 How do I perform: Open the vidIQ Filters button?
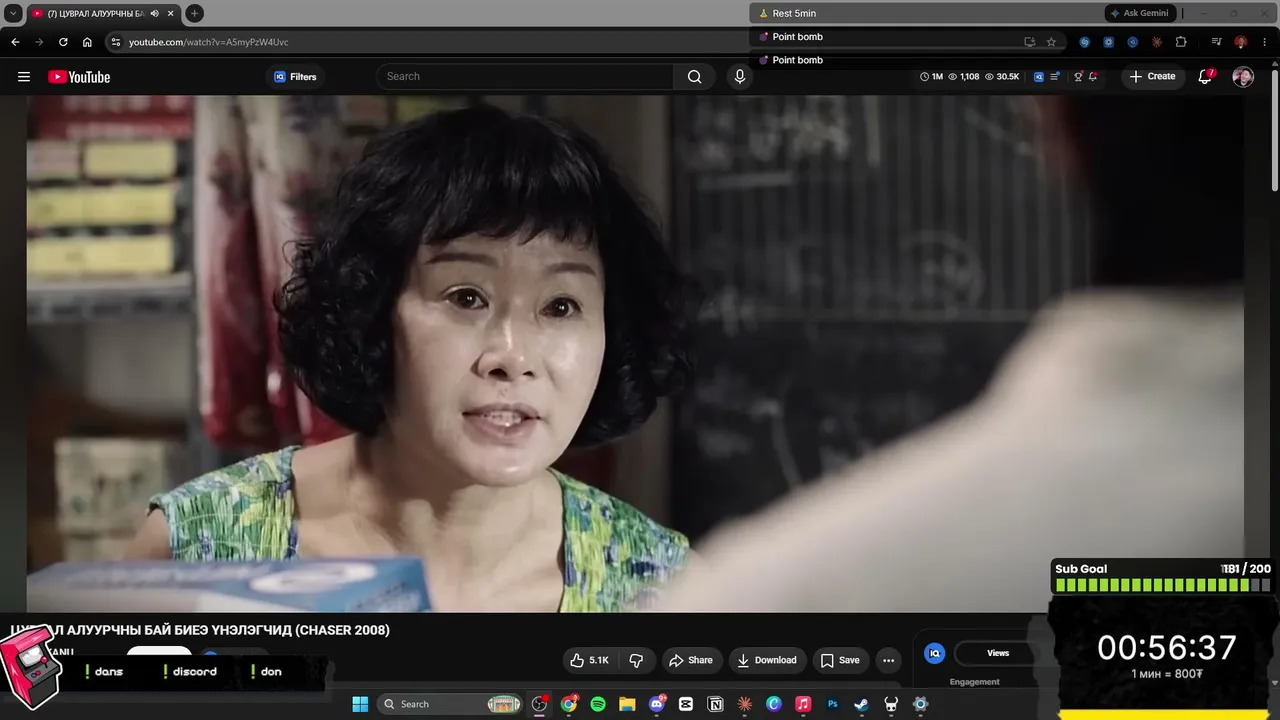(295, 77)
